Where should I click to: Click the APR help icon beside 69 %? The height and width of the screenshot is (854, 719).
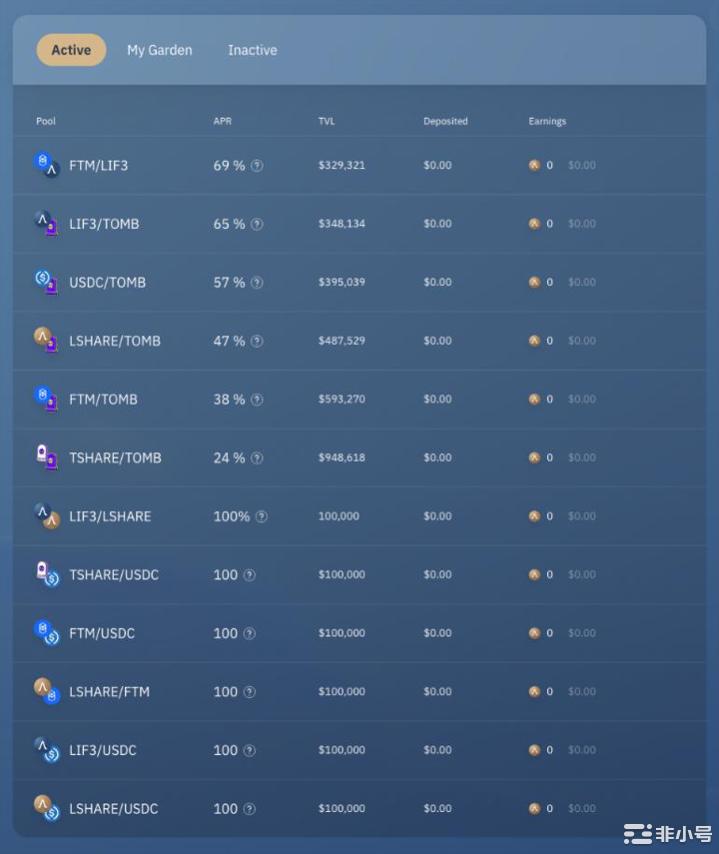coord(257,166)
